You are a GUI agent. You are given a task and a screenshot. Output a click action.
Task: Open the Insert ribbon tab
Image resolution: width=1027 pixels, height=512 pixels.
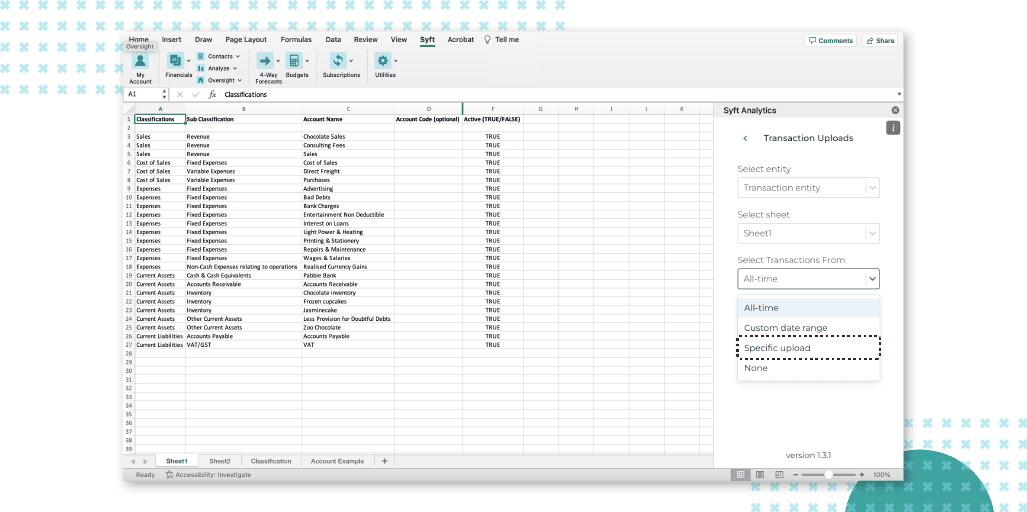[x=172, y=40]
